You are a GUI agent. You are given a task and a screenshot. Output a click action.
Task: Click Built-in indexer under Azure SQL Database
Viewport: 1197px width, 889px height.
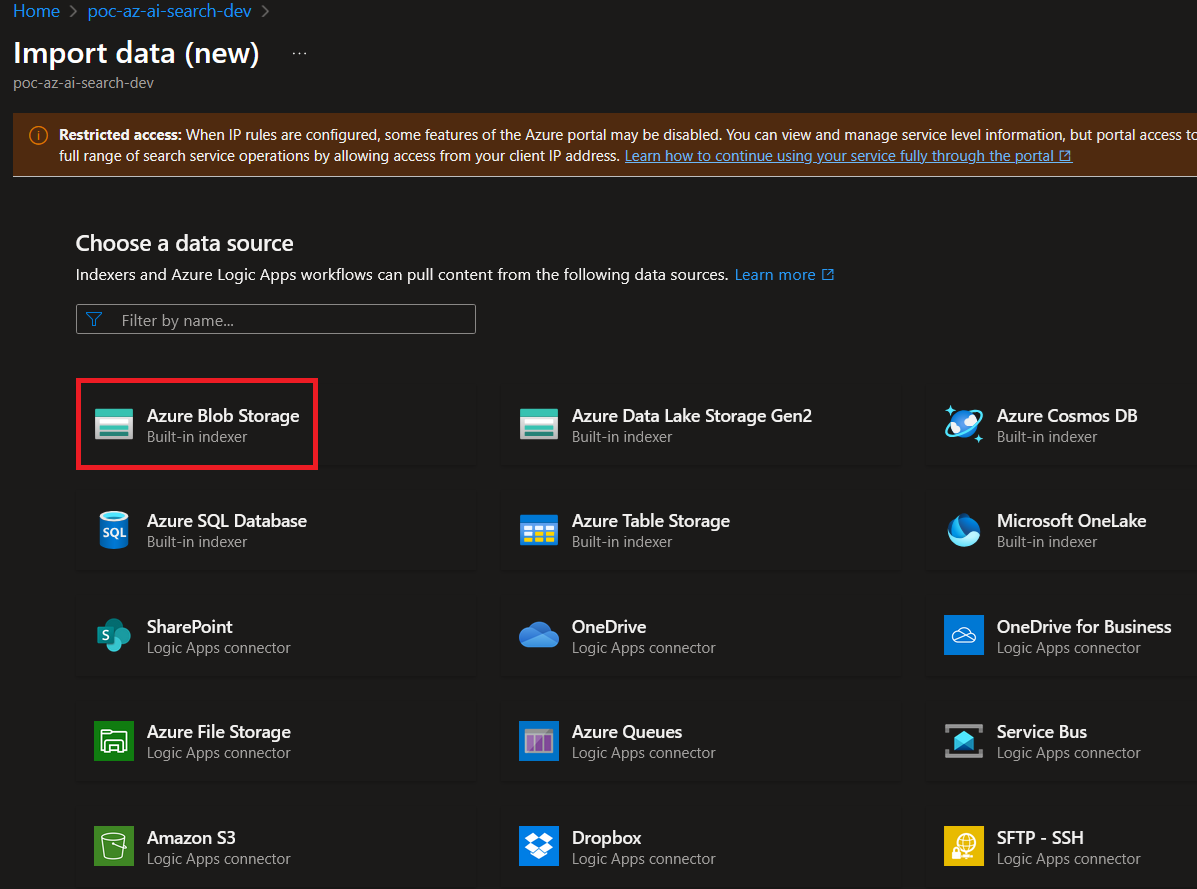[x=197, y=542]
